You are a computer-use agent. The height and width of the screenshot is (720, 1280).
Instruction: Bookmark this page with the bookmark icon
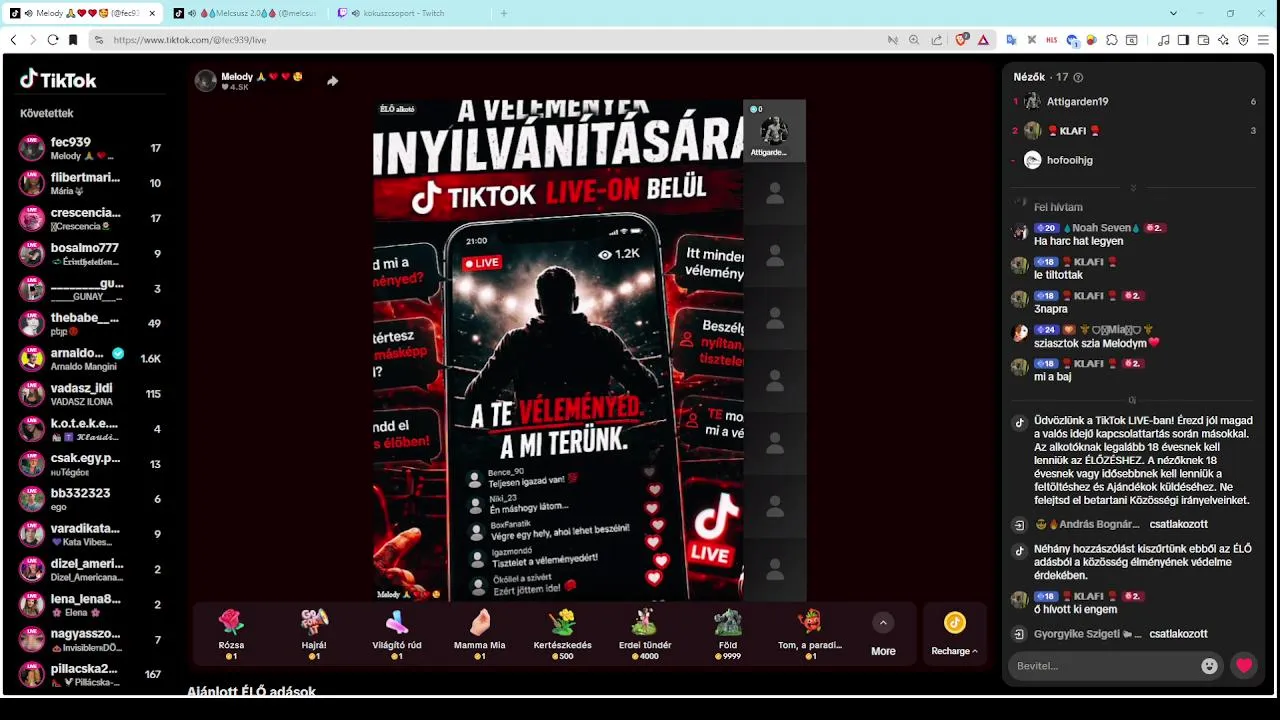[73, 40]
